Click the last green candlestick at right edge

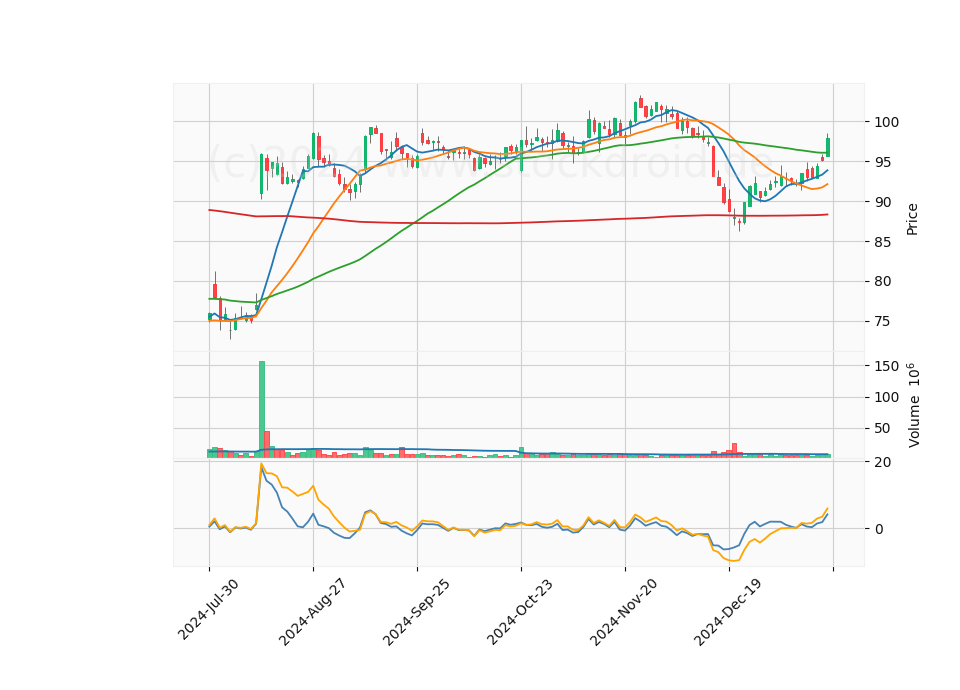pyautogui.click(x=828, y=147)
